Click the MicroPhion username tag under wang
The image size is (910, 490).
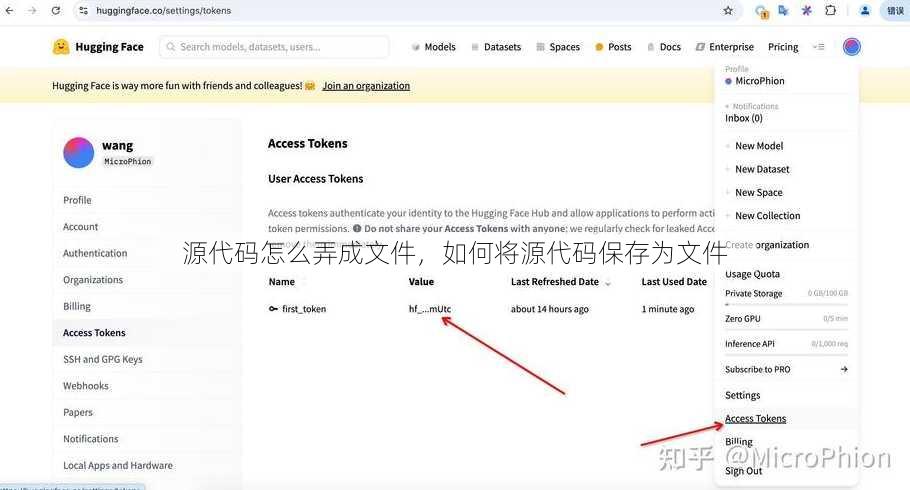pos(128,161)
